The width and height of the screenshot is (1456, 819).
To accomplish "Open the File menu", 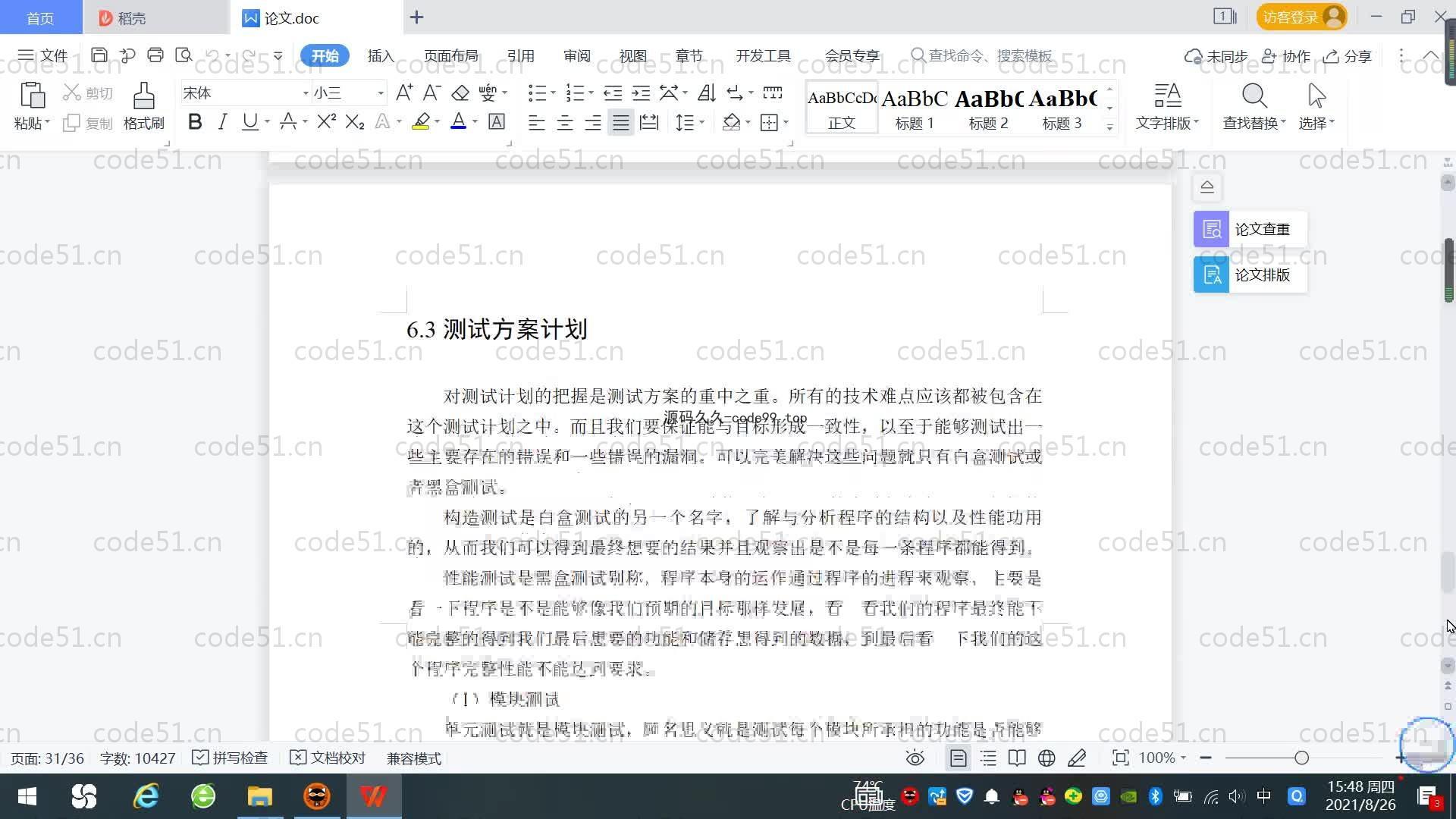I will [x=43, y=55].
